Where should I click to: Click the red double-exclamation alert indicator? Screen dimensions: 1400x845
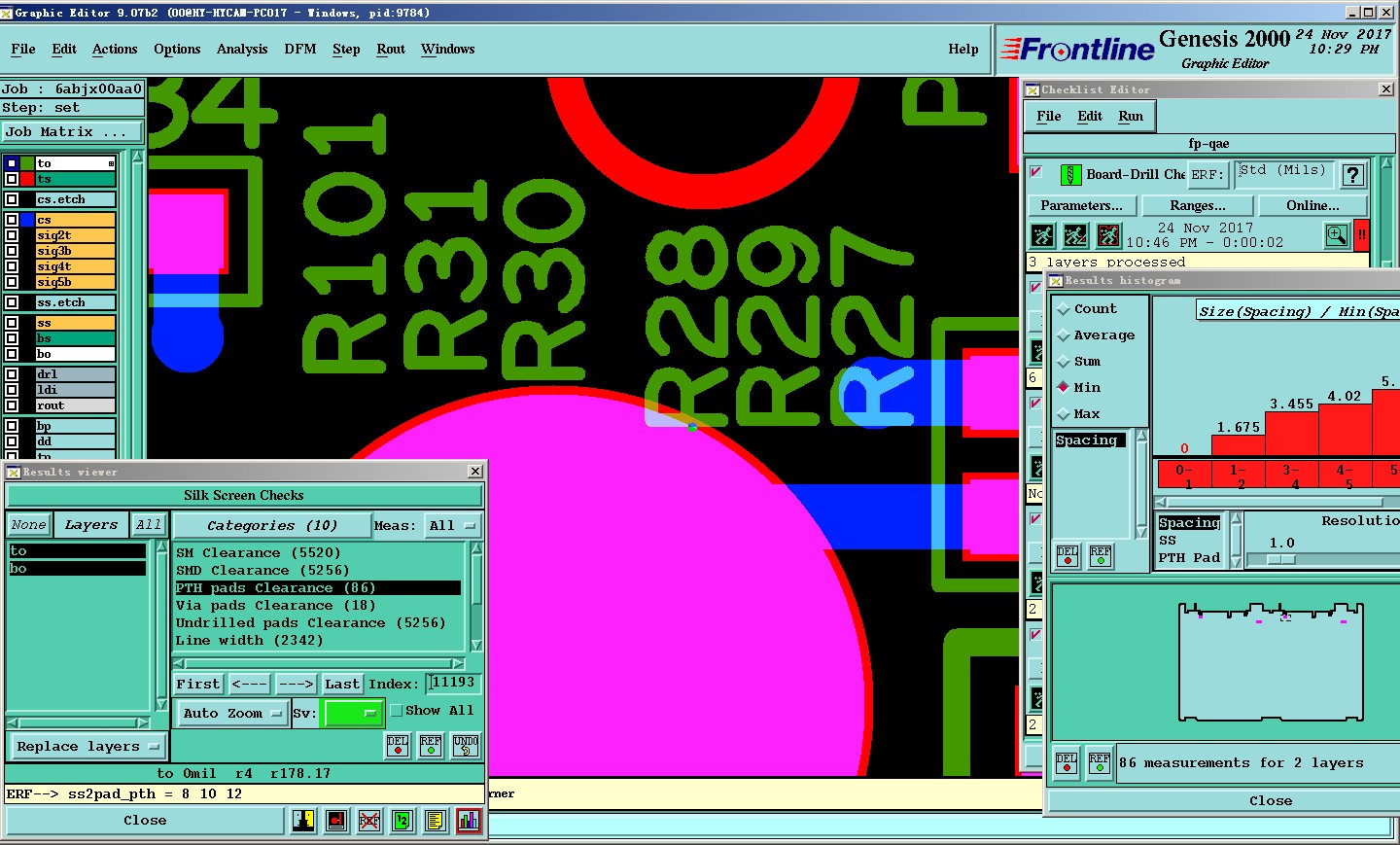click(1362, 235)
